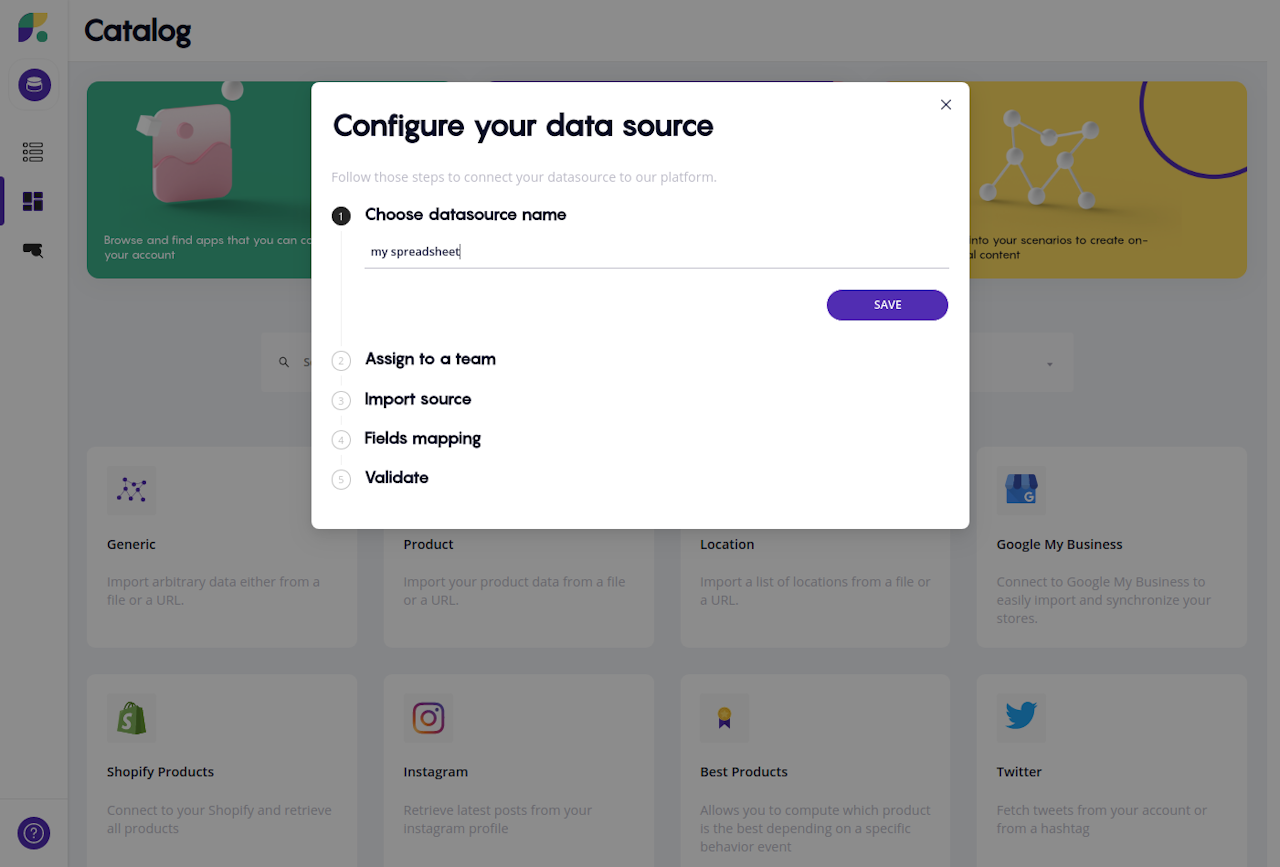The image size is (1280, 867).
Task: Open the filter dropdown arrow beside search
Action: pyautogui.click(x=1050, y=364)
